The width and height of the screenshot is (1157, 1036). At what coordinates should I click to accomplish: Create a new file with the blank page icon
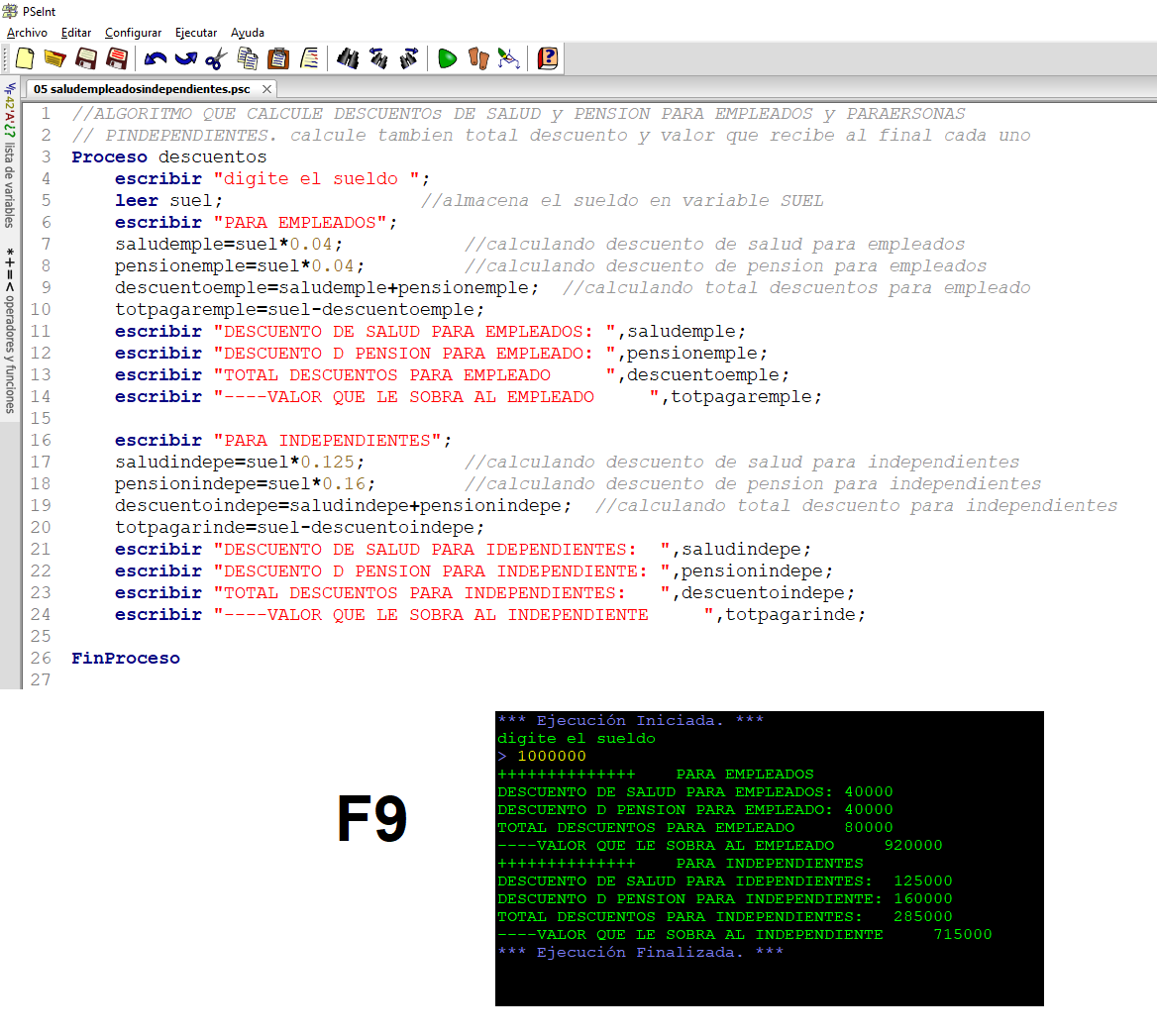[x=25, y=58]
